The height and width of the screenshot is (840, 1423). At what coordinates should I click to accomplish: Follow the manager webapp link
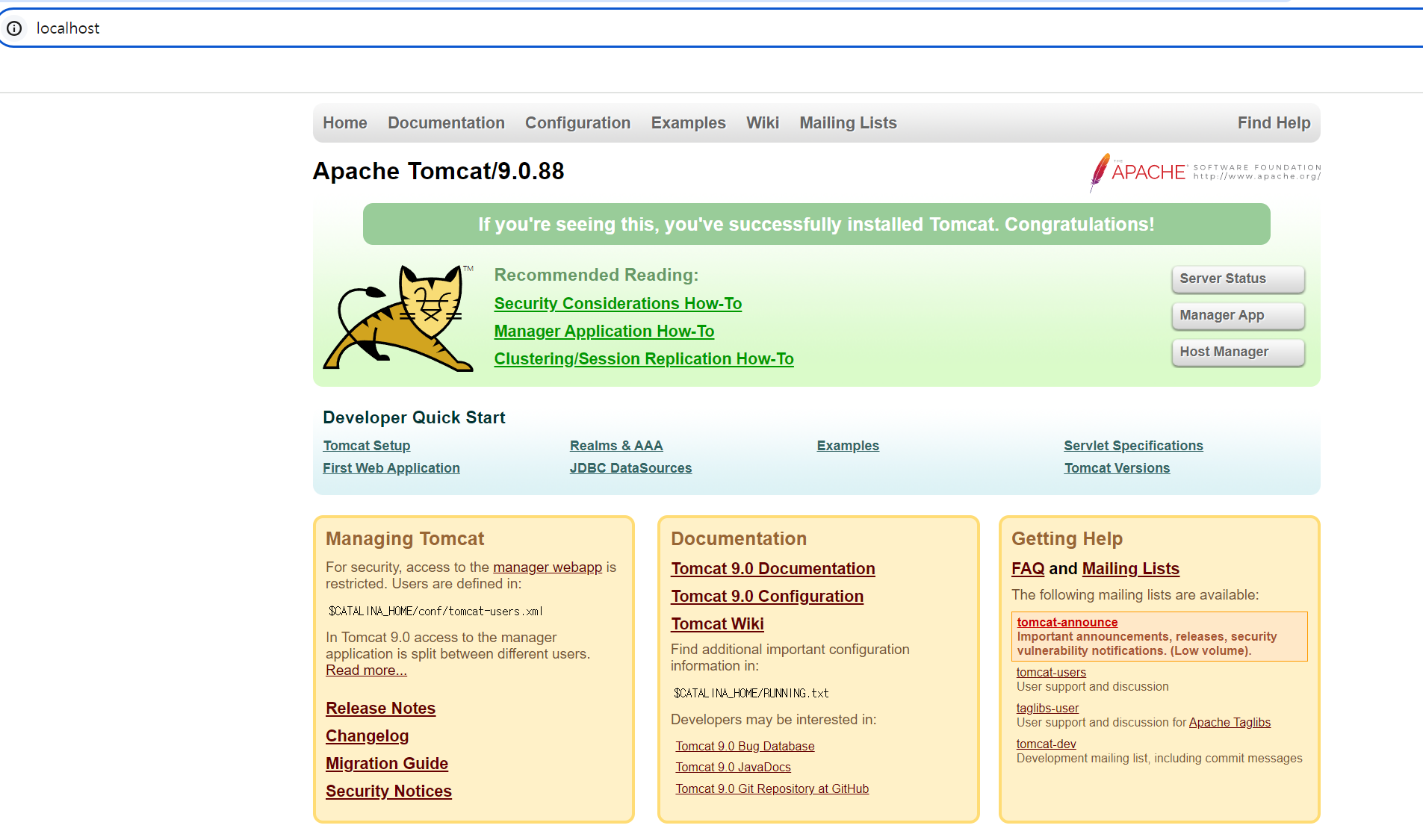(548, 567)
